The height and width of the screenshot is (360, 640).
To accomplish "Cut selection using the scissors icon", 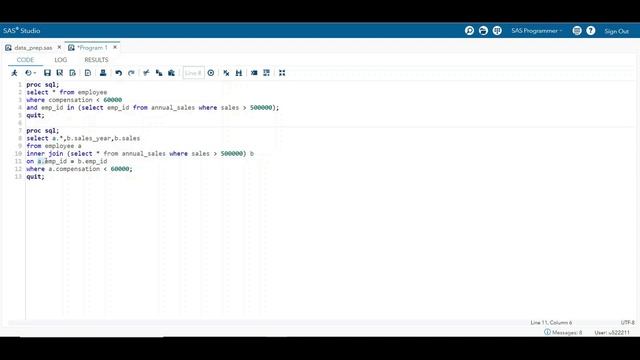I will click(146, 73).
